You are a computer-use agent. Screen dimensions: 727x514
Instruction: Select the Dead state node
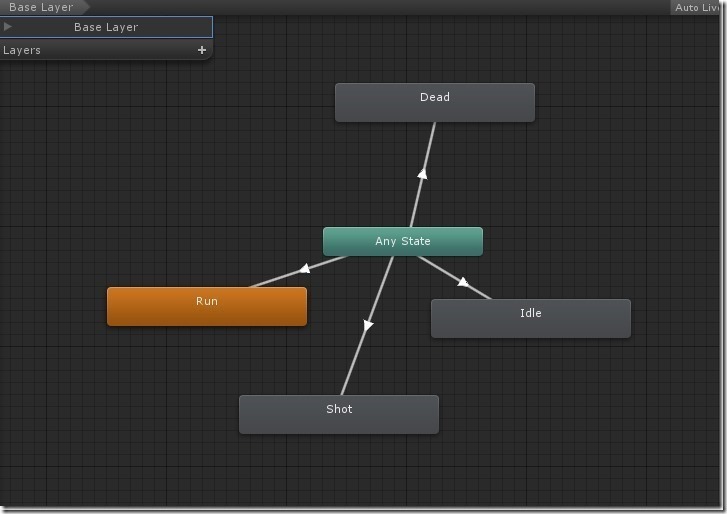click(x=434, y=102)
